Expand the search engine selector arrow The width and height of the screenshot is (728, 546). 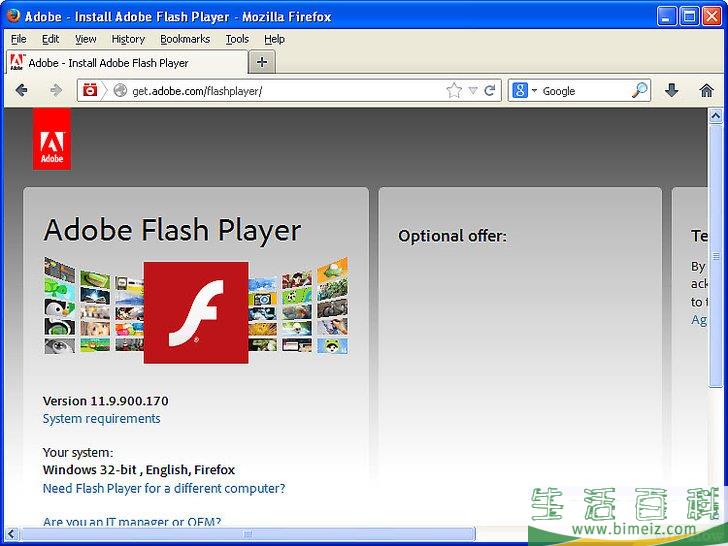(534, 91)
